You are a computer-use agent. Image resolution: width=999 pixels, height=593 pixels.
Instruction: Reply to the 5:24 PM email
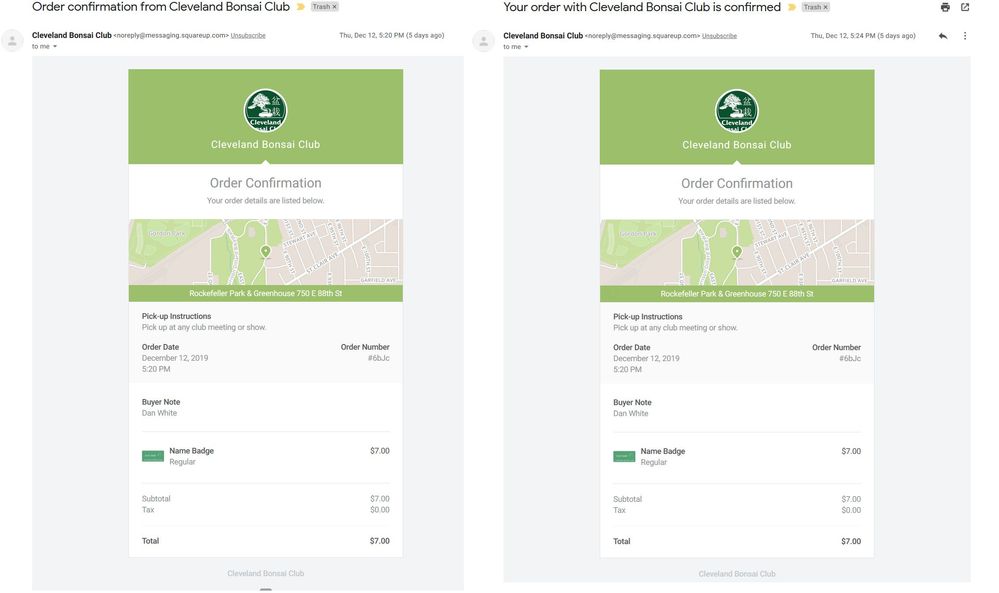click(943, 36)
